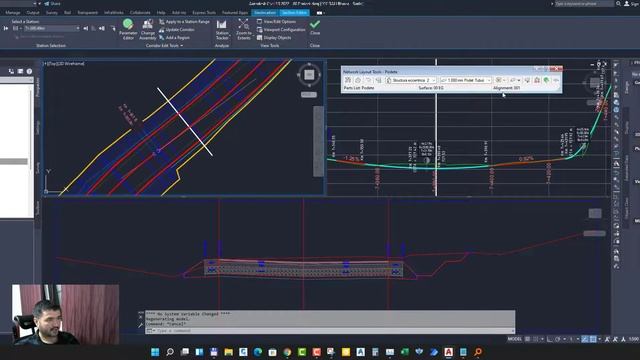Open Viewport Configuration
This screenshot has width=640, height=360.
pyautogui.click(x=281, y=30)
